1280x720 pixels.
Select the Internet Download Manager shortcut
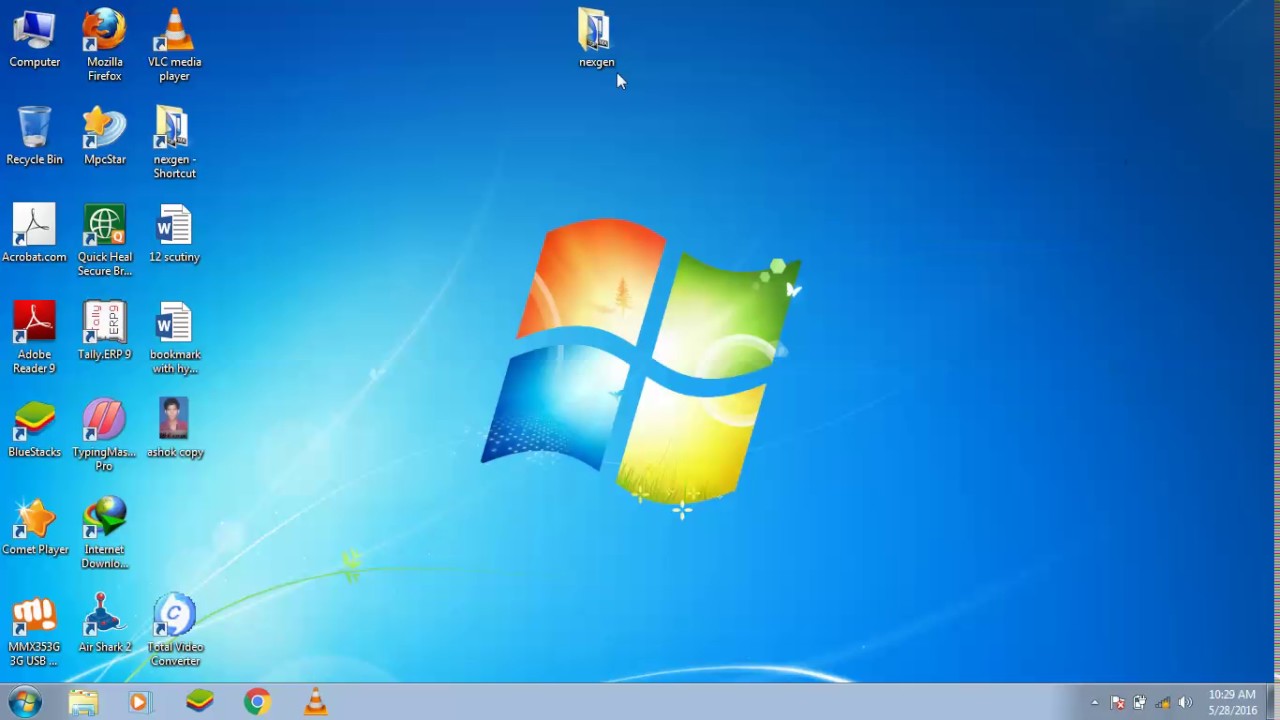pos(104,533)
